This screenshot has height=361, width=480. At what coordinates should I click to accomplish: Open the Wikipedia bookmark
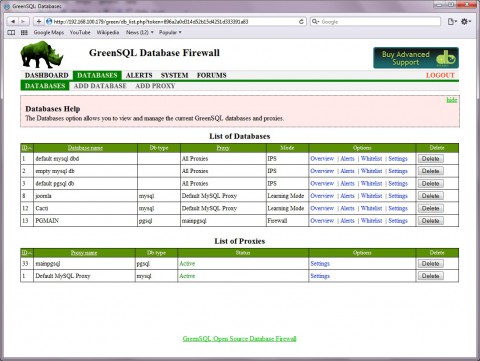[x=108, y=32]
